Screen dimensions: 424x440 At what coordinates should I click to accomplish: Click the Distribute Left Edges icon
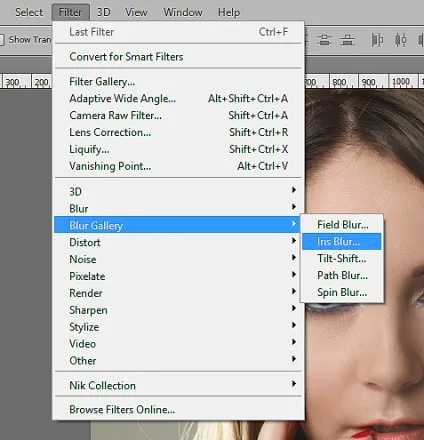[377, 40]
